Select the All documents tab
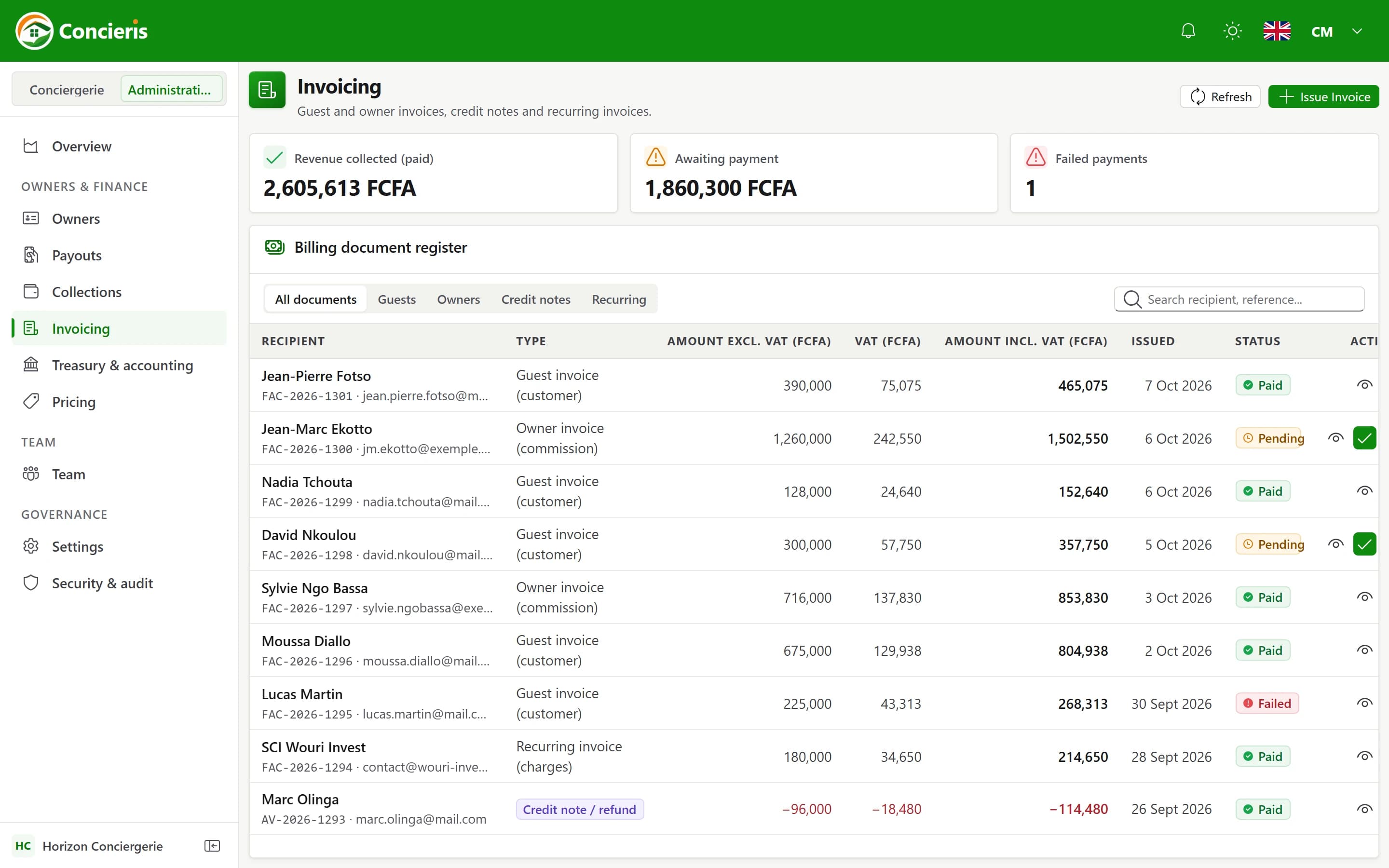The height and width of the screenshot is (868, 1389). [x=316, y=299]
